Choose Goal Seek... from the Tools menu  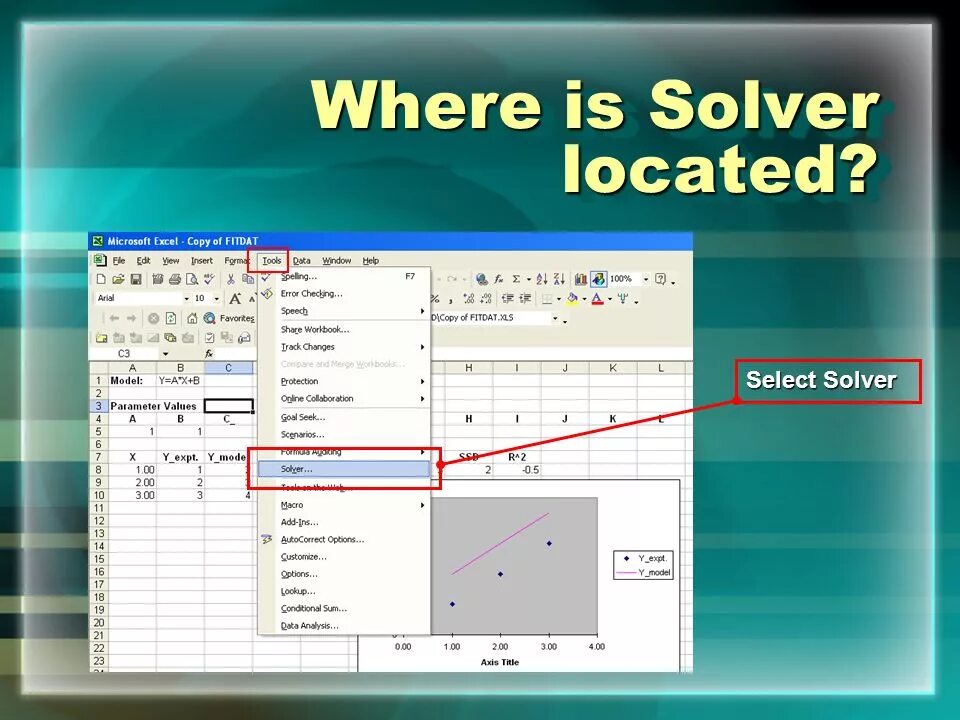pyautogui.click(x=344, y=417)
